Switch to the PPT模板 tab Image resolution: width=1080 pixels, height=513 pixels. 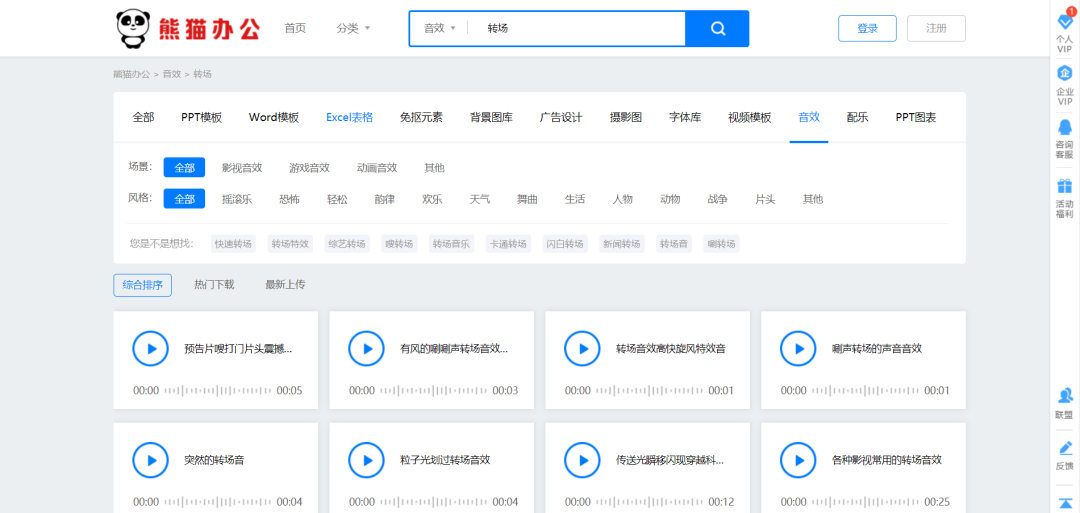point(201,117)
